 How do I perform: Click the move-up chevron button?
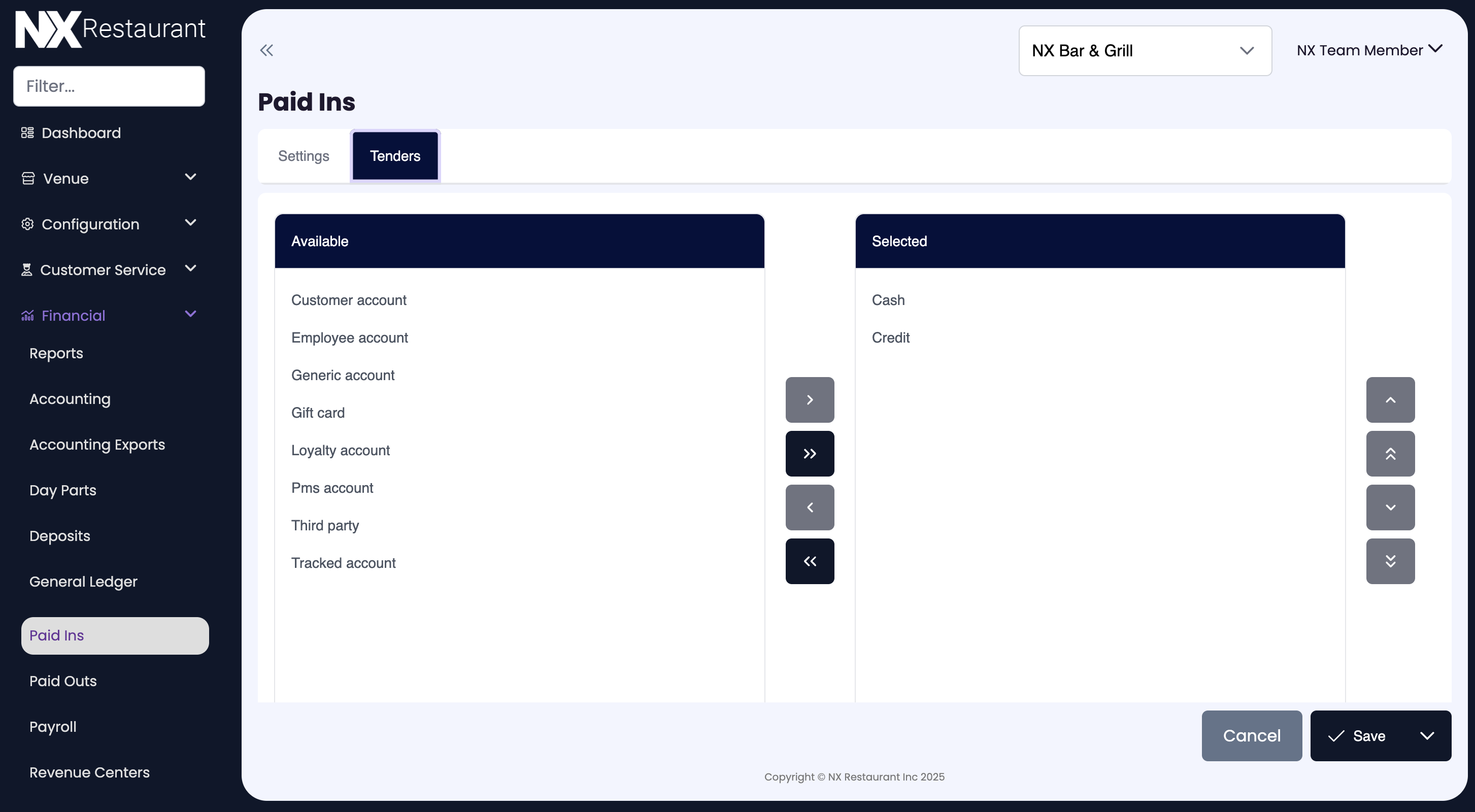(x=1390, y=400)
